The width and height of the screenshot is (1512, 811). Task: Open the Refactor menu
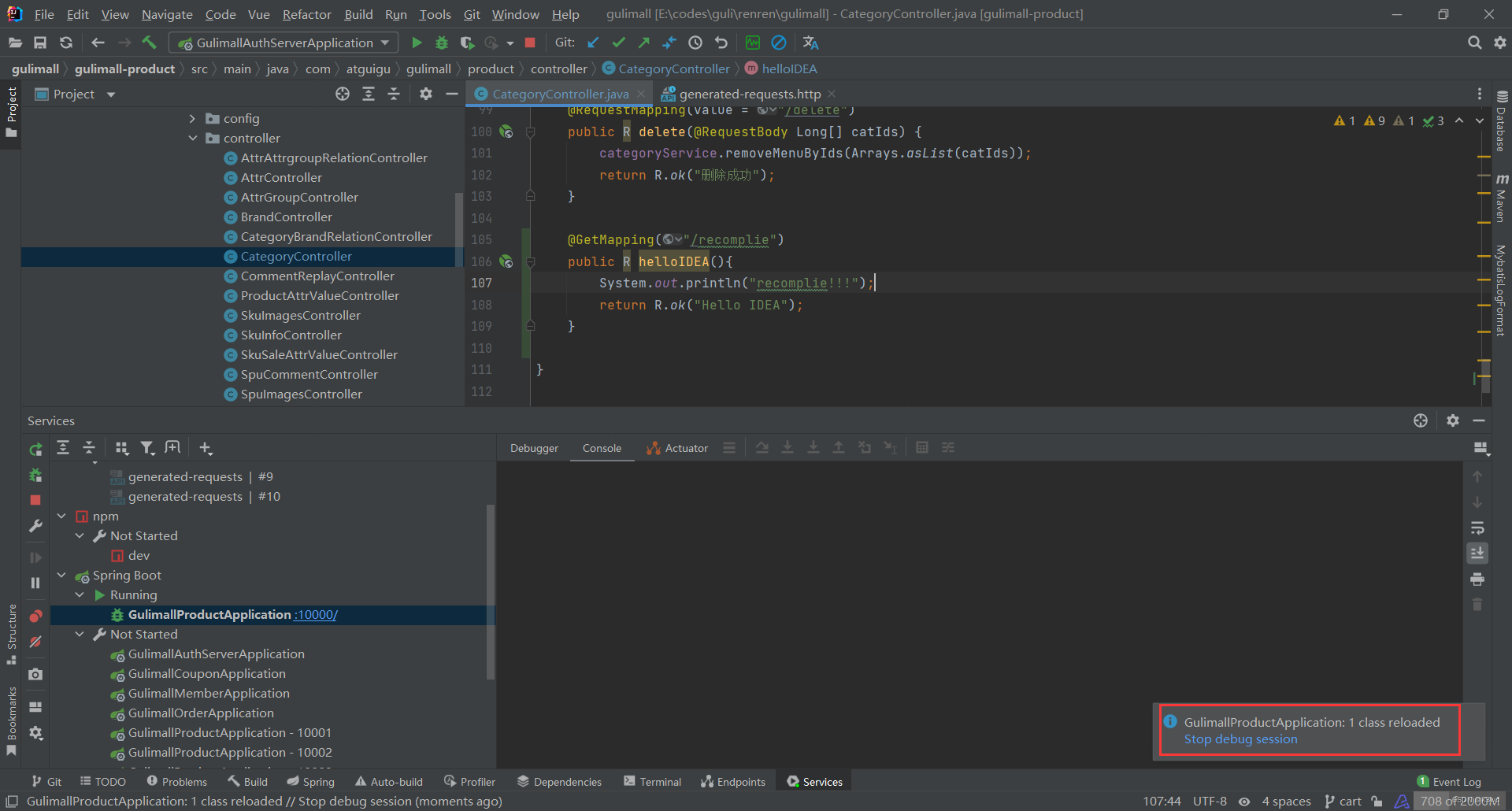click(x=306, y=14)
